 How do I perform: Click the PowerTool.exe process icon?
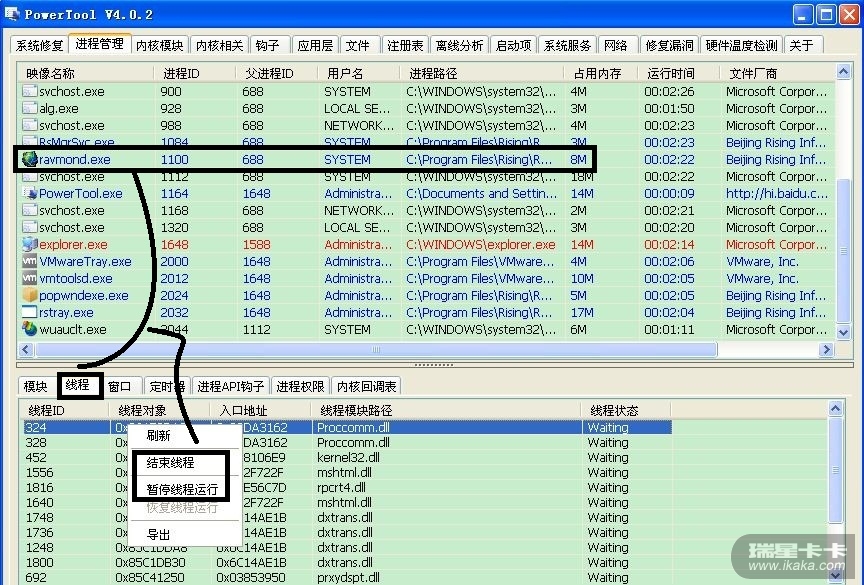coord(30,193)
